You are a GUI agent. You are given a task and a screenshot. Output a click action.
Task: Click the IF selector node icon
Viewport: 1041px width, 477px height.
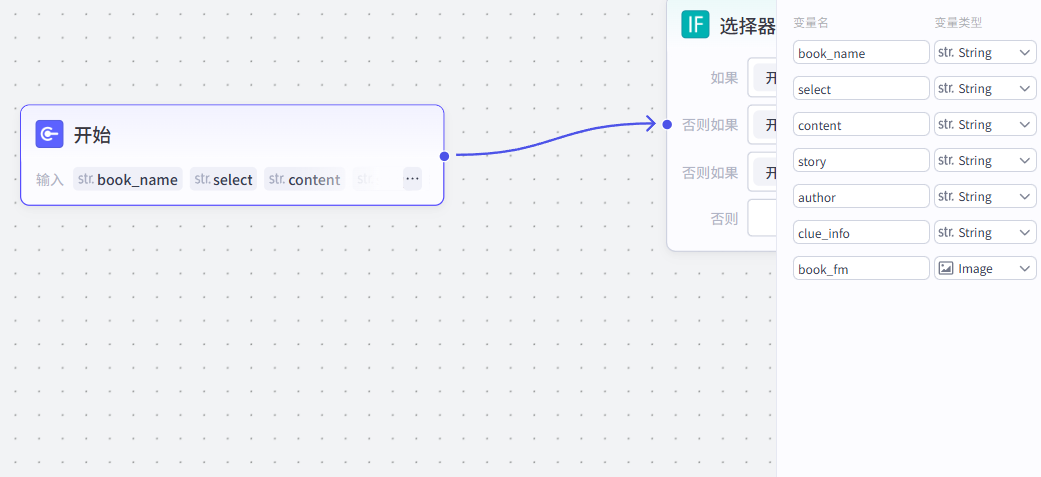[695, 25]
